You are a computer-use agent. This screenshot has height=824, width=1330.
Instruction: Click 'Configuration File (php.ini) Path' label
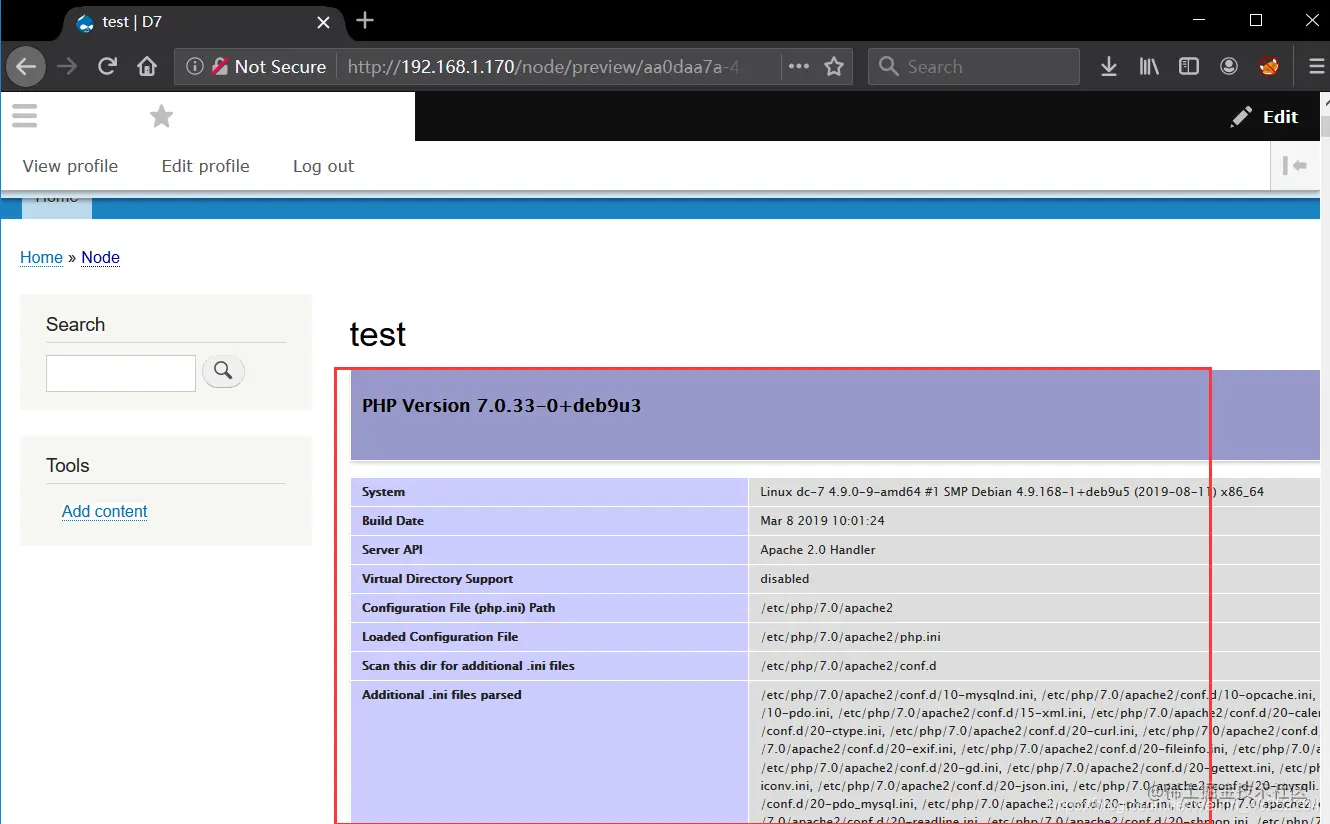pyautogui.click(x=458, y=608)
